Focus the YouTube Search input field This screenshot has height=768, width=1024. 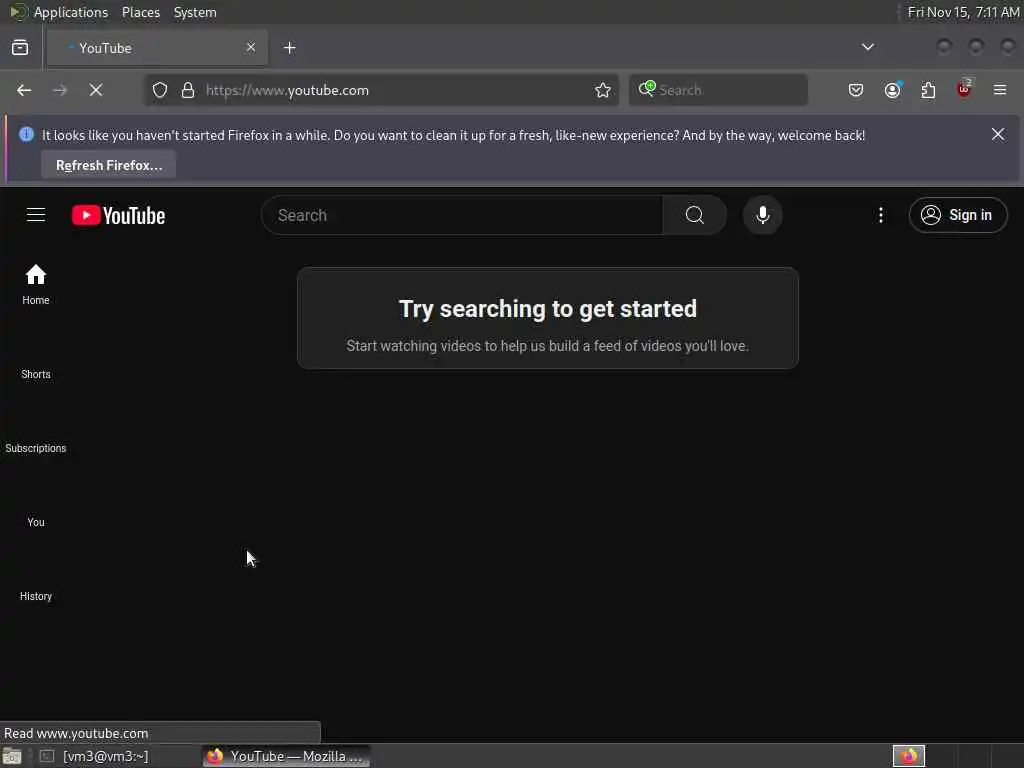(462, 215)
